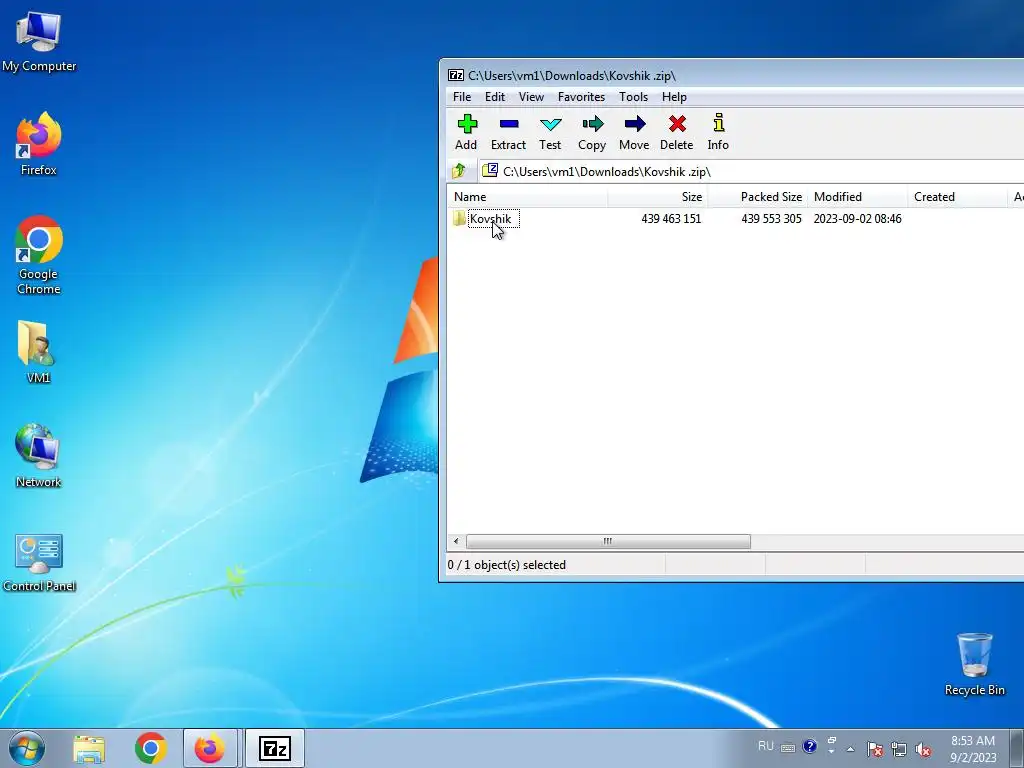Go up one folder level arrow
The width and height of the screenshot is (1024, 768).
pos(458,171)
